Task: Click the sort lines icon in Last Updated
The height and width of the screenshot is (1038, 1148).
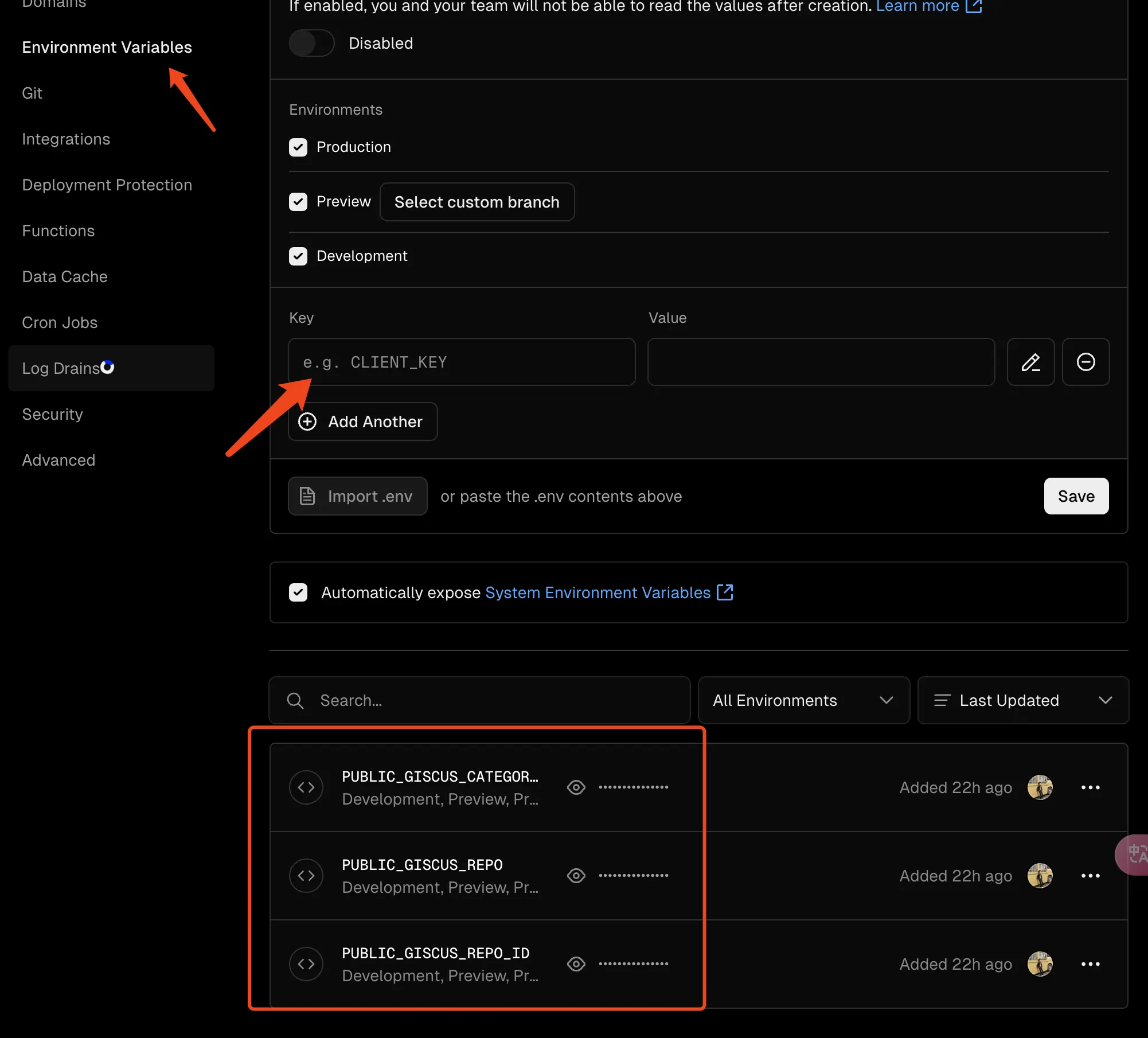Action: 942,700
